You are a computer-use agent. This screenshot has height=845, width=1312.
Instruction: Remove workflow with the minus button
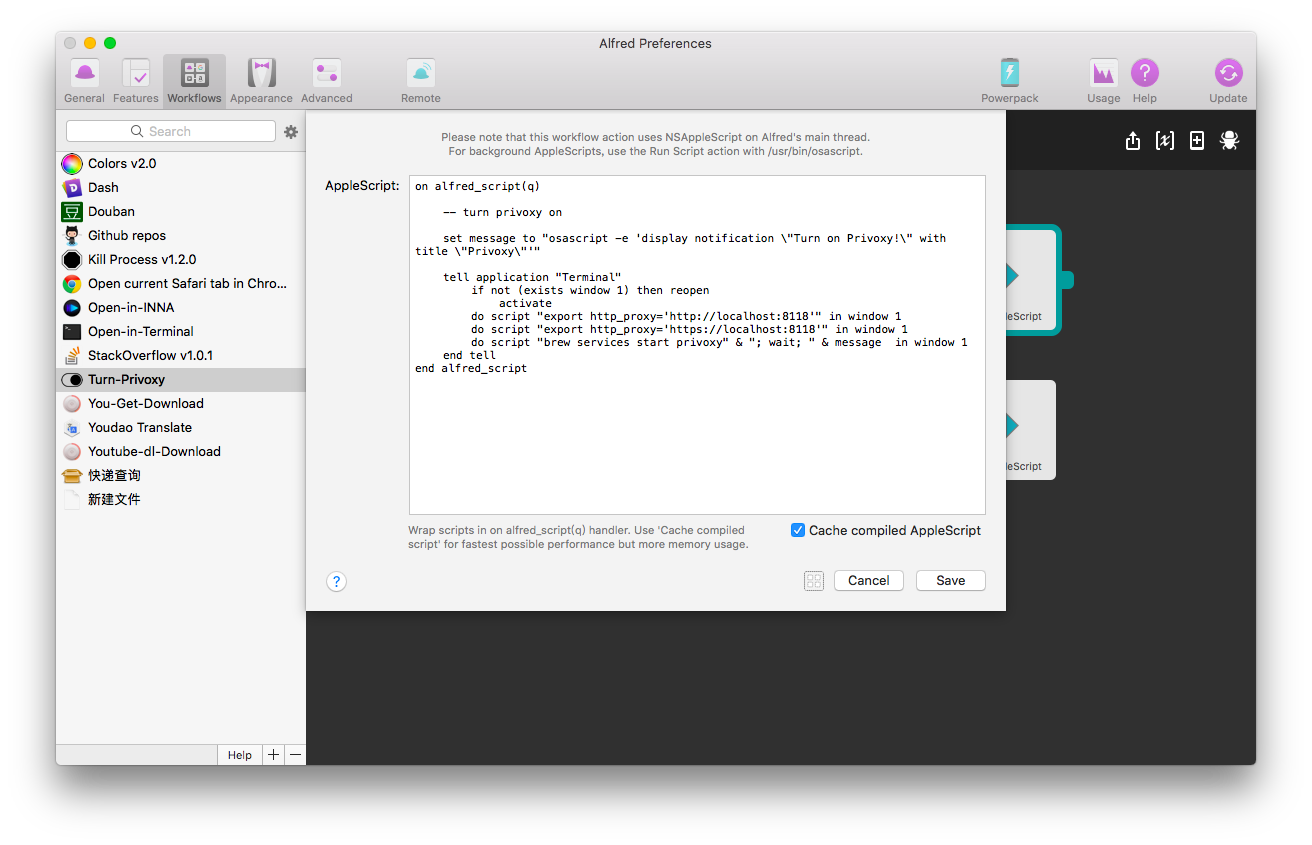pyautogui.click(x=295, y=755)
